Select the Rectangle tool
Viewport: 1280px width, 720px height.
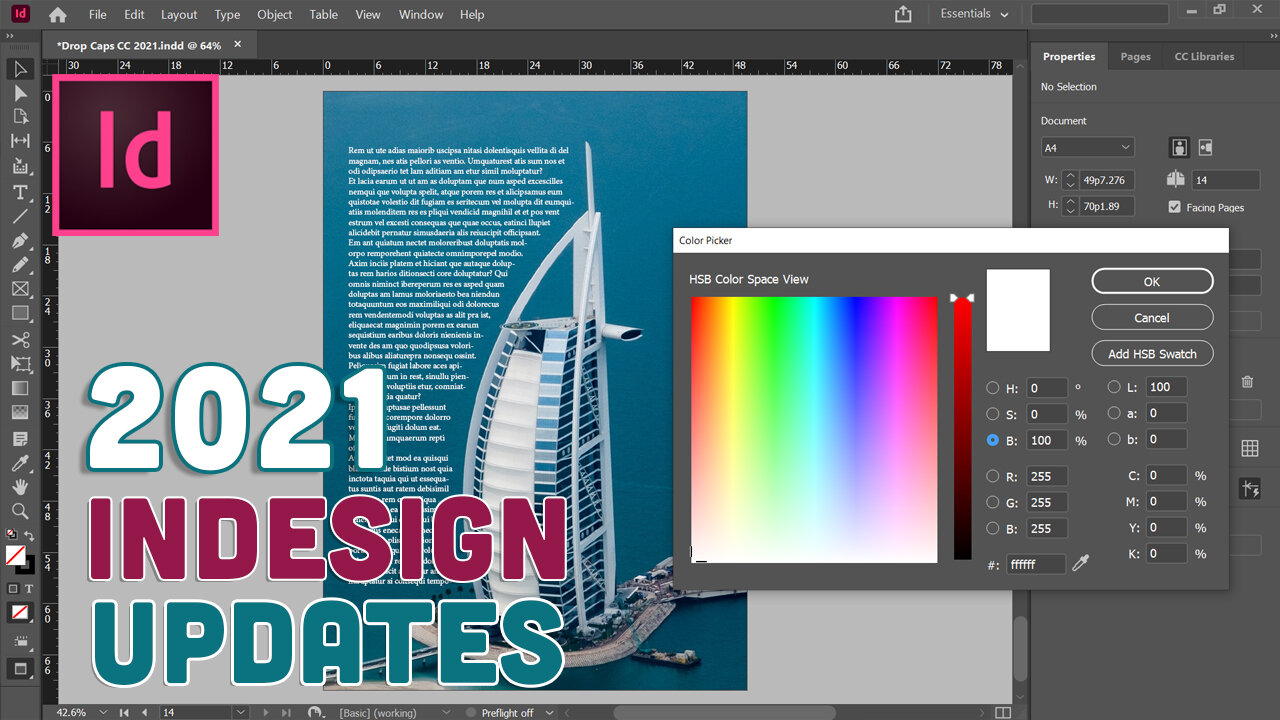tap(20, 313)
